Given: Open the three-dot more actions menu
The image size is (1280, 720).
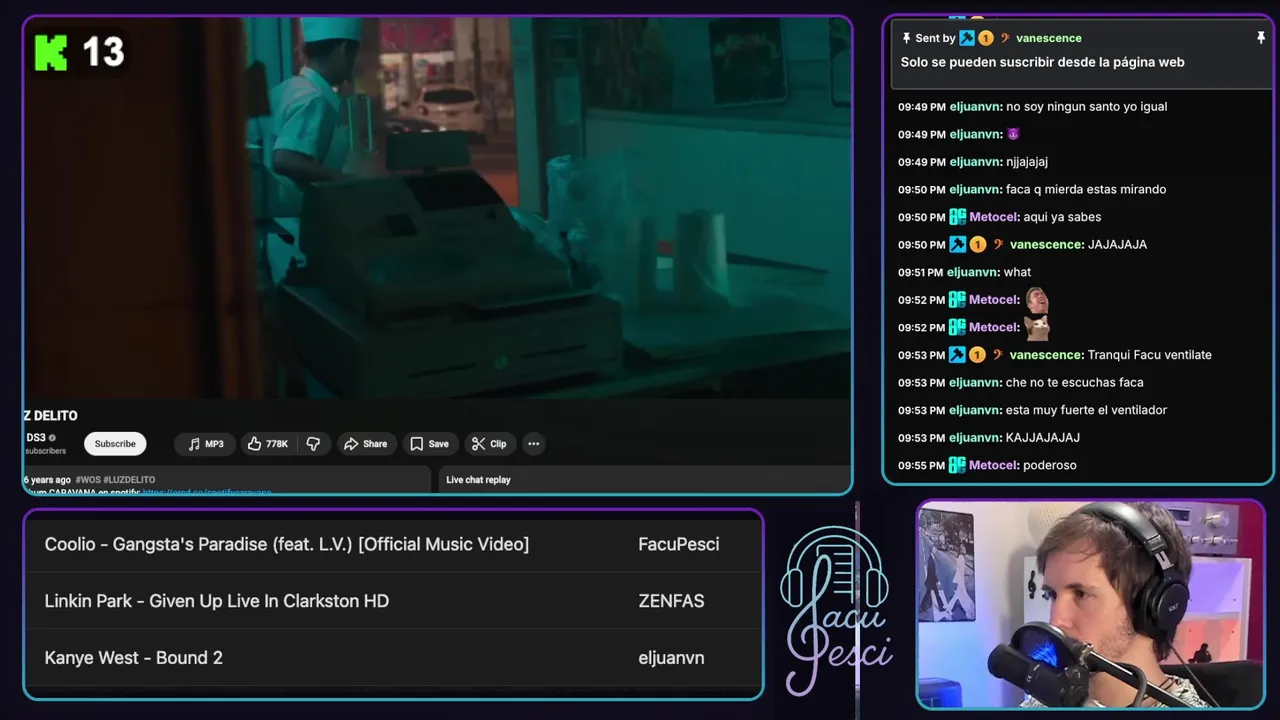Looking at the screenshot, I should tap(534, 444).
